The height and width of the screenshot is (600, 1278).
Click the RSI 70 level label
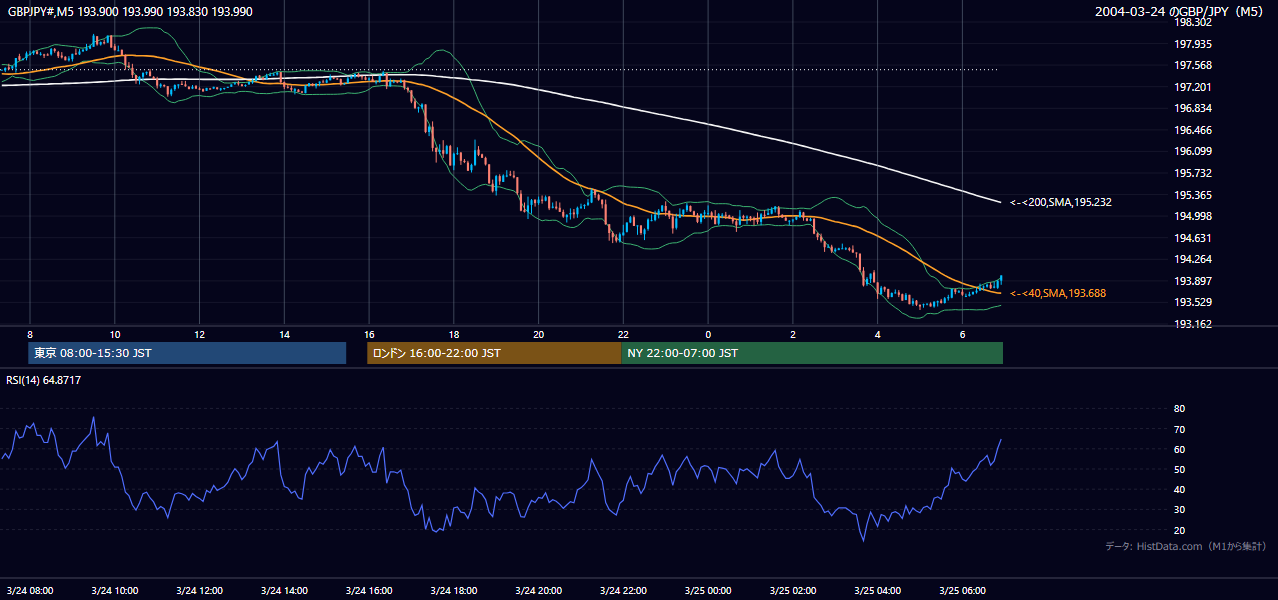pos(1179,429)
